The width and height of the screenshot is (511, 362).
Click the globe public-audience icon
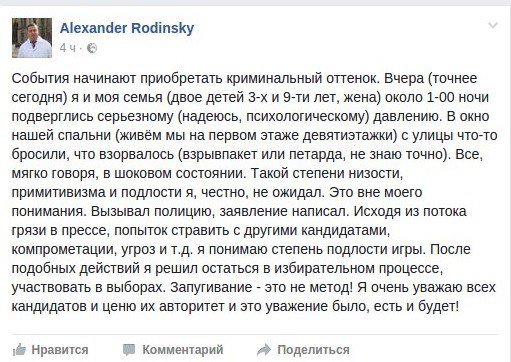point(92,48)
